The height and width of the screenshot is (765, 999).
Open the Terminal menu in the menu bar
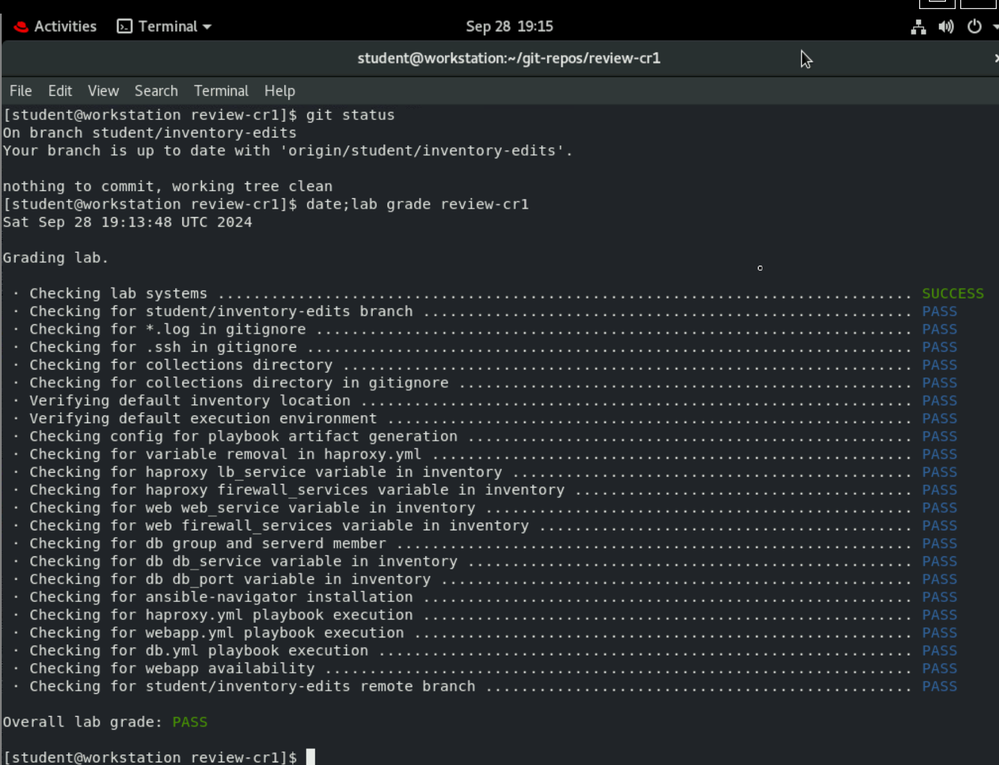click(x=221, y=91)
